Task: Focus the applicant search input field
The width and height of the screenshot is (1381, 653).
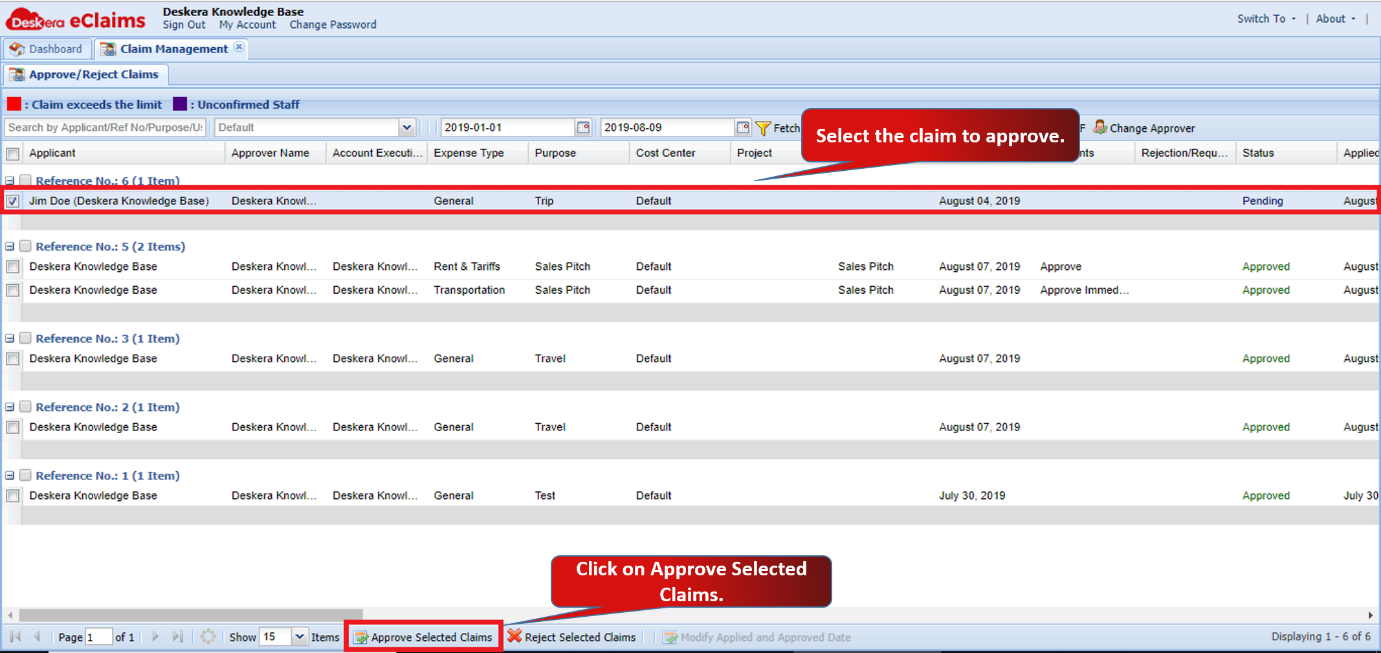Action: point(105,128)
